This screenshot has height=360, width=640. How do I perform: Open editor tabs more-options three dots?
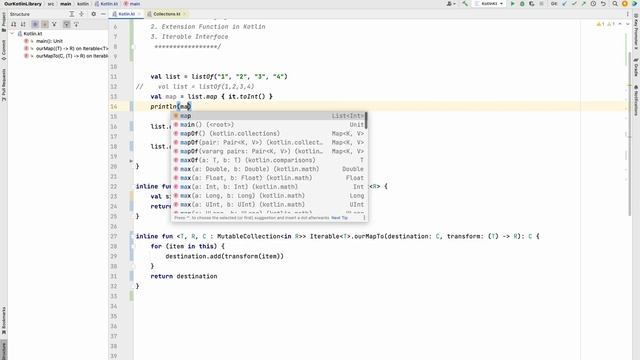(628, 14)
